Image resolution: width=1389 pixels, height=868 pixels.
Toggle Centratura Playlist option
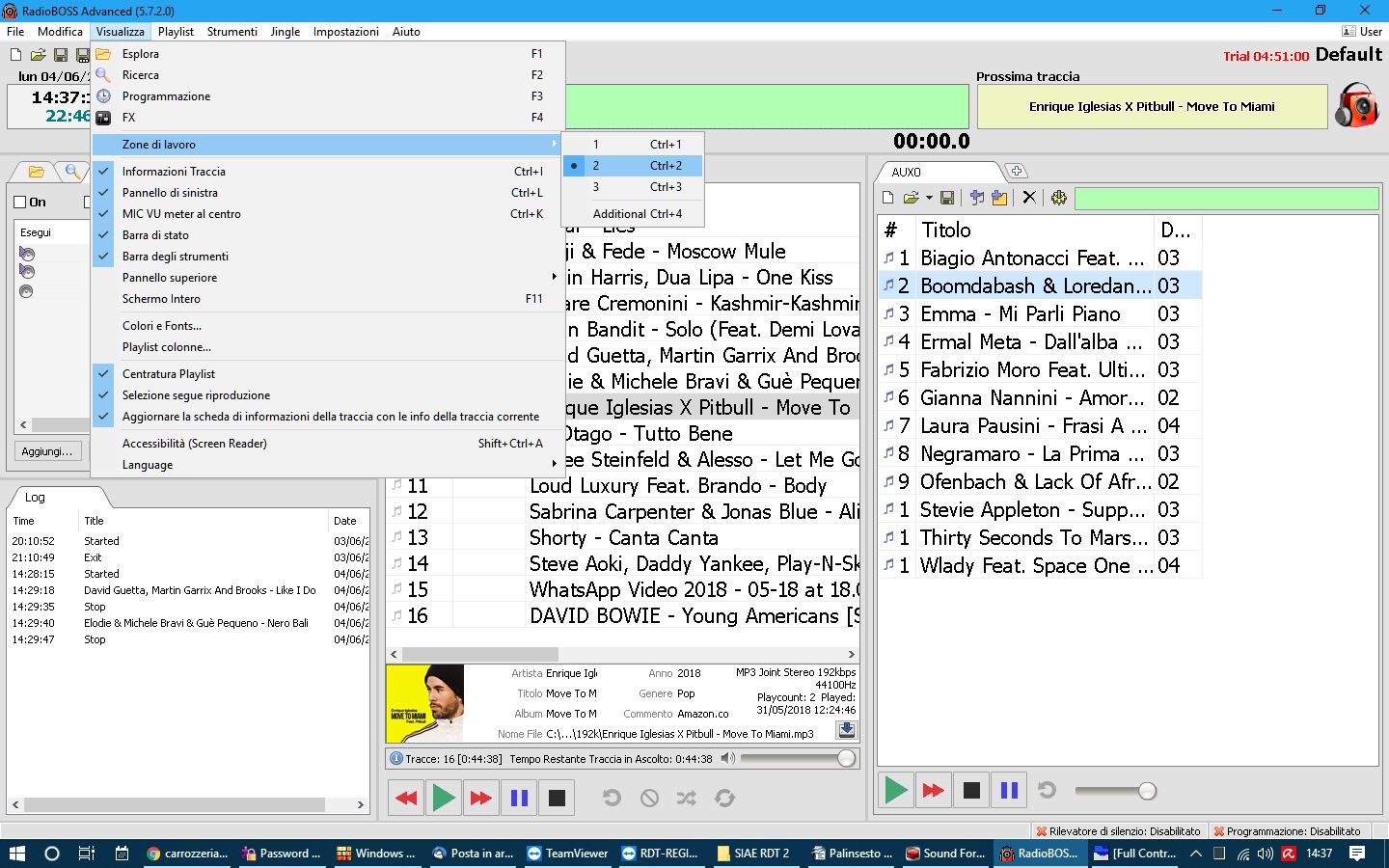click(x=328, y=374)
